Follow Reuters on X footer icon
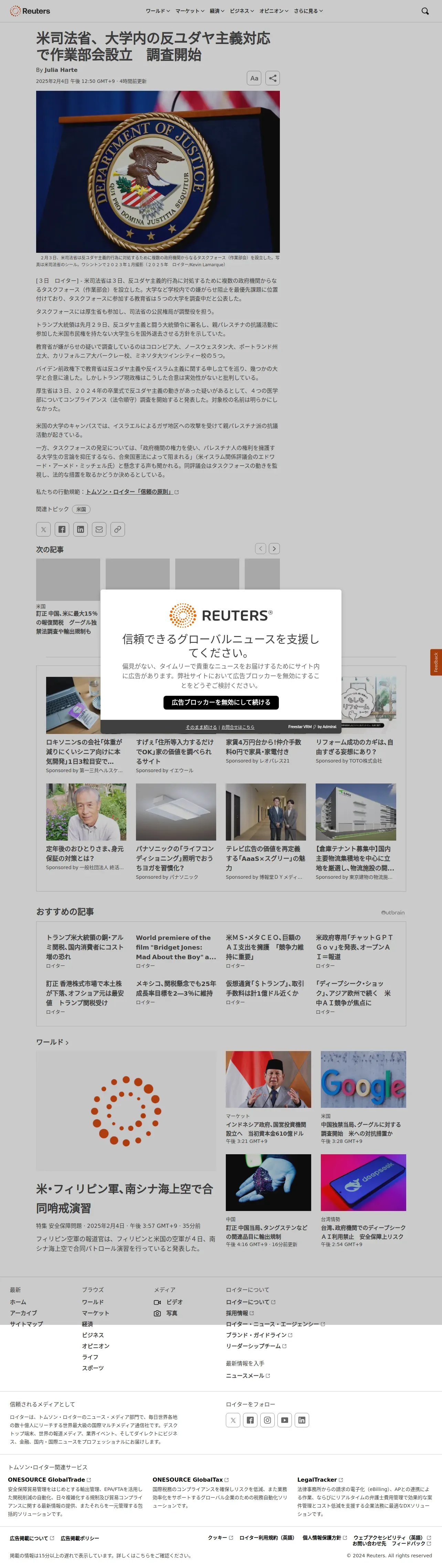This screenshot has width=442, height=1568. [x=233, y=1420]
